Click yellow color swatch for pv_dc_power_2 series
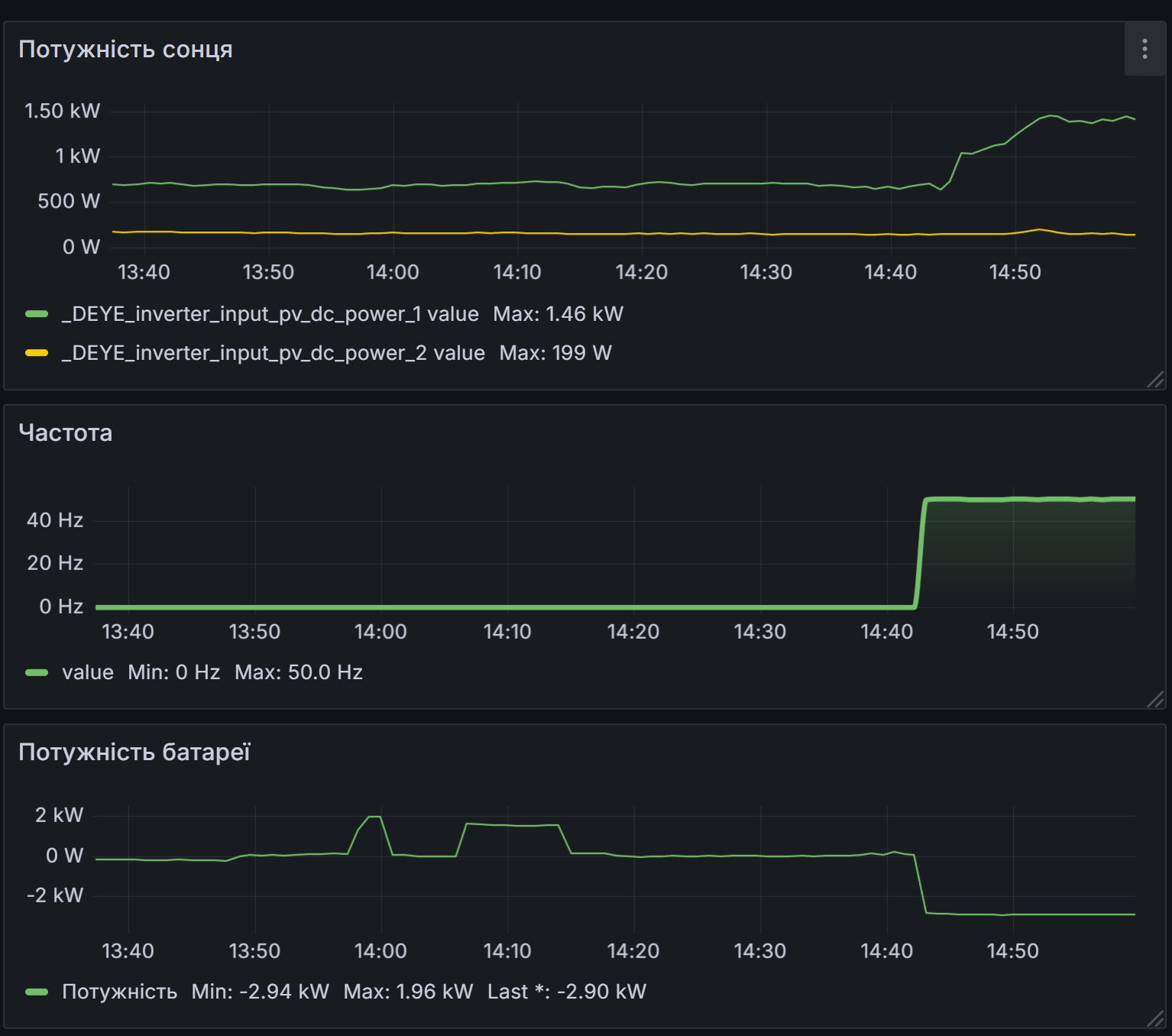Image resolution: width=1172 pixels, height=1036 pixels. [37, 353]
